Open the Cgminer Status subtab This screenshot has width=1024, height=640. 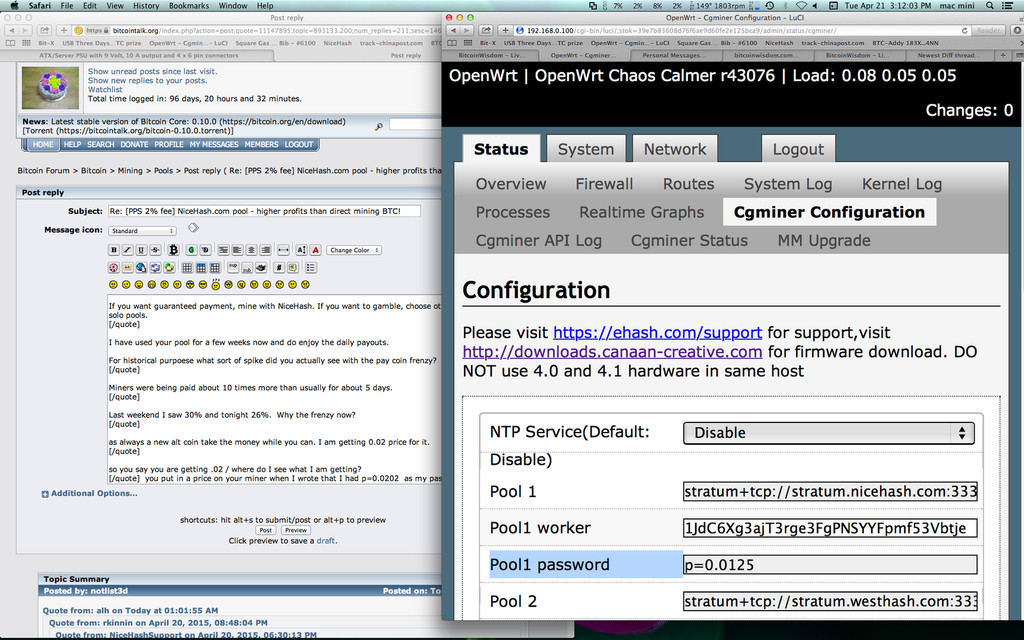coord(689,240)
